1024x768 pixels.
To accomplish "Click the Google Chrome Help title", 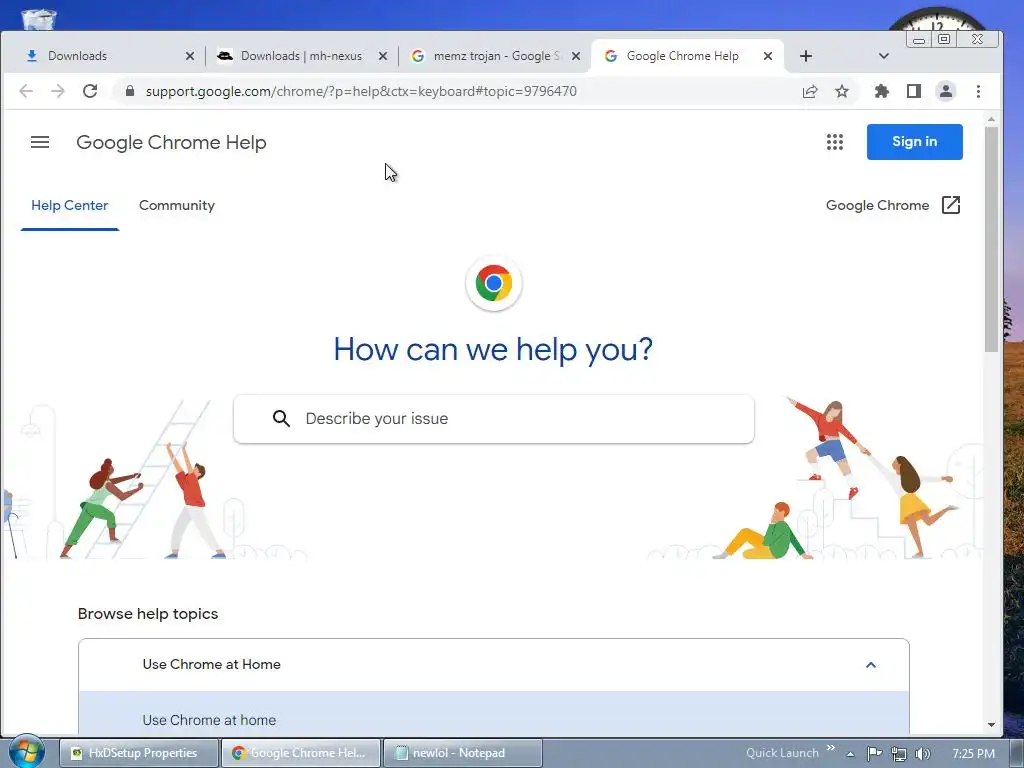I will click(x=171, y=142).
